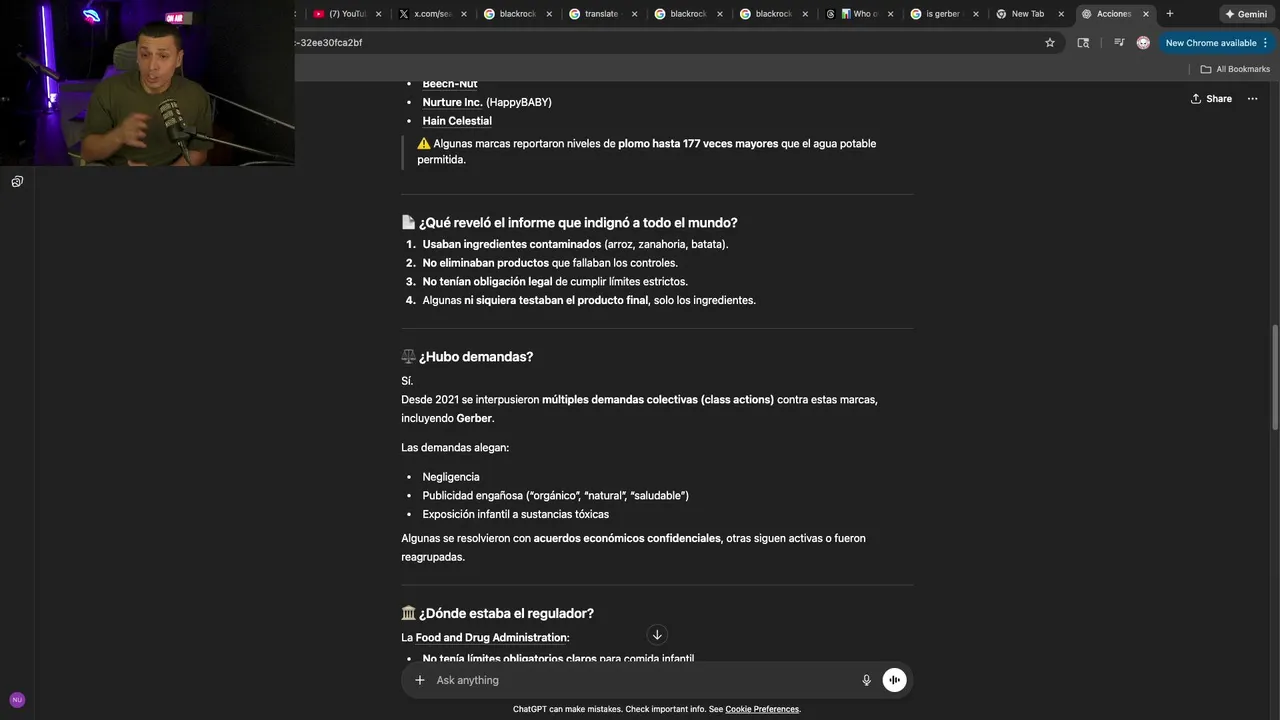The height and width of the screenshot is (720, 1280).
Task: Click the scroll-to-bottom arrow button
Action: tap(657, 635)
